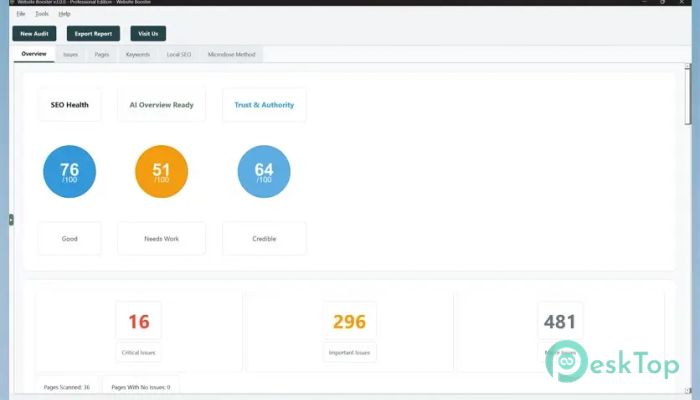
Task: Open the File menu
Action: click(x=21, y=14)
